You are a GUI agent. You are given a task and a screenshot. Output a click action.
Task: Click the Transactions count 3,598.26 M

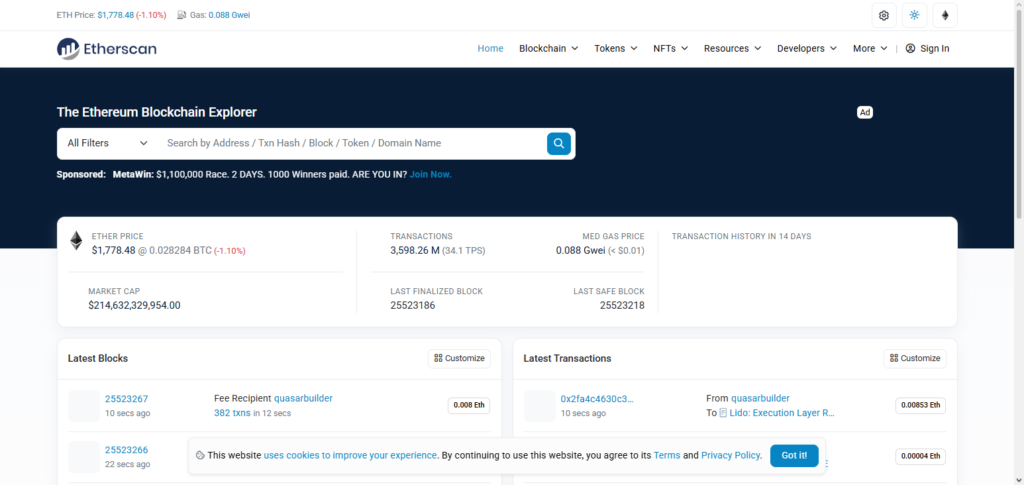[415, 250]
